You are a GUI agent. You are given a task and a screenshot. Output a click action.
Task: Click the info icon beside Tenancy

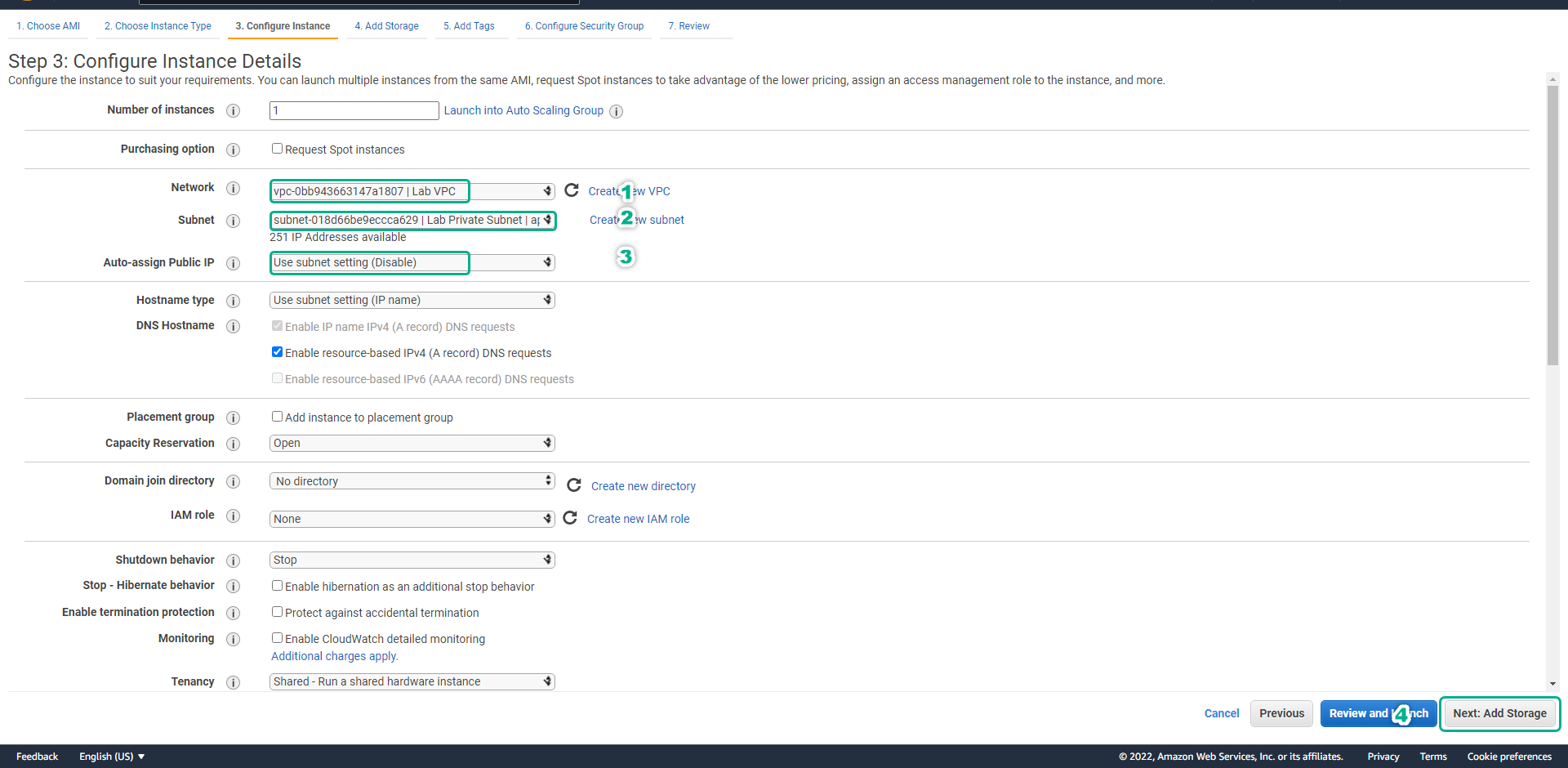(x=233, y=682)
